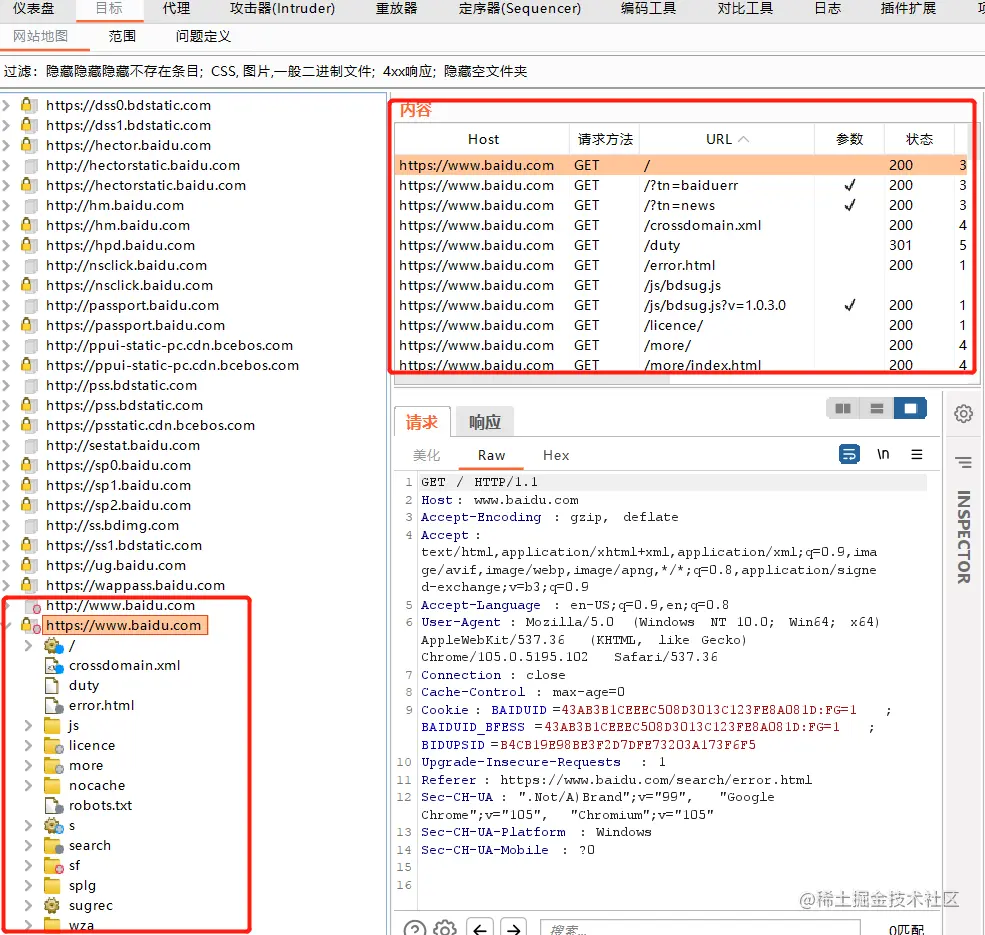Select the /crossdomain.xml request row
The height and width of the screenshot is (935, 985).
point(682,225)
